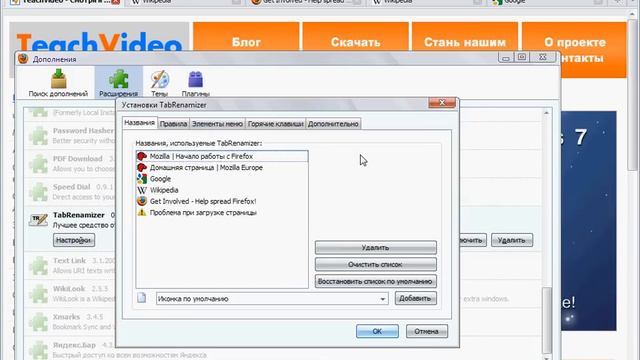Open the Горячие клавиши tab
Screen dimensions: 640x360
pos(276,124)
